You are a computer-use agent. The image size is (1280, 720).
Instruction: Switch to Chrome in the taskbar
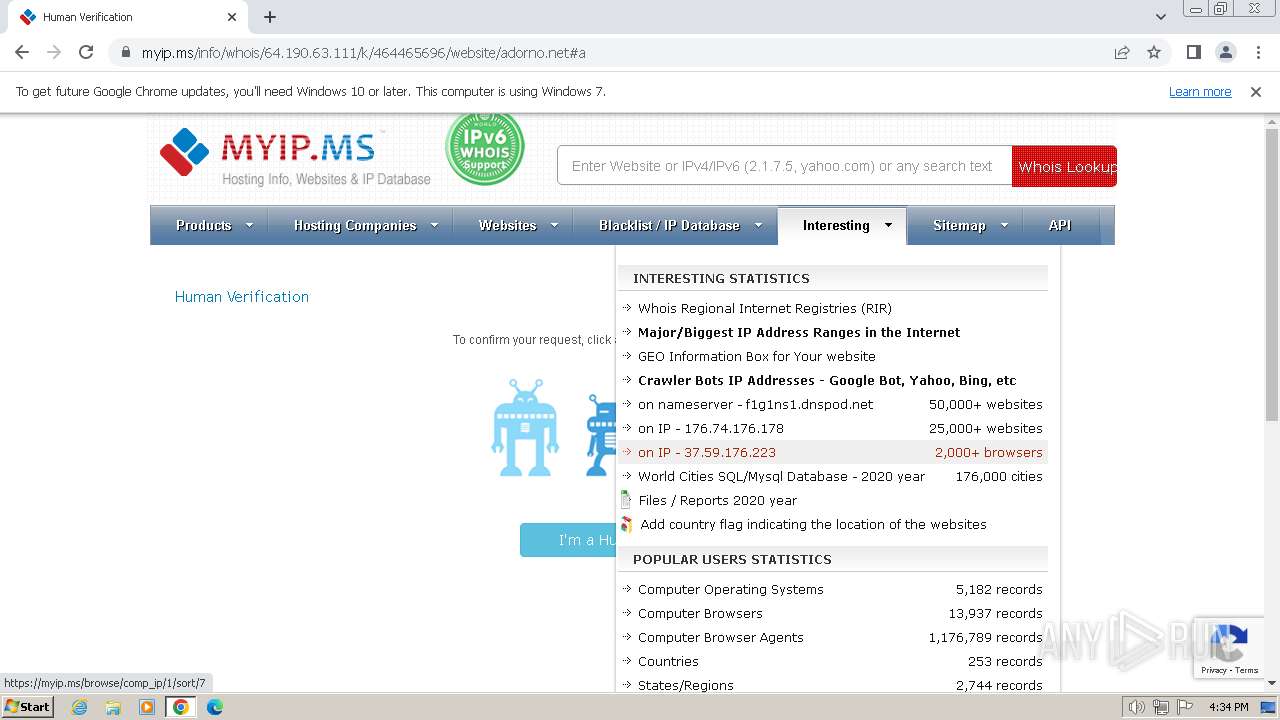tap(180, 707)
